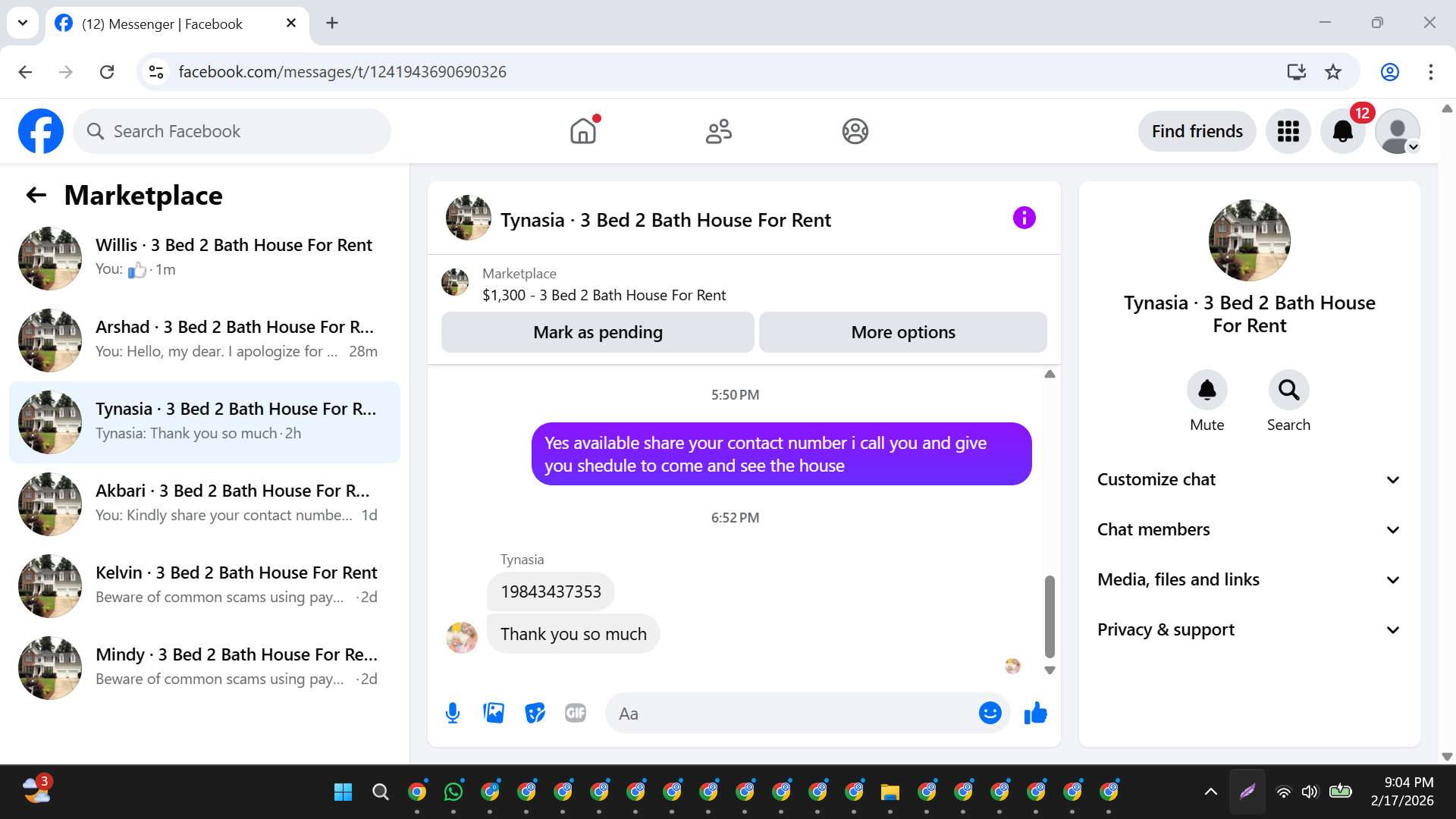This screenshot has width=1456, height=819.
Task: Search in conversation magnifier icon
Action: point(1288,391)
